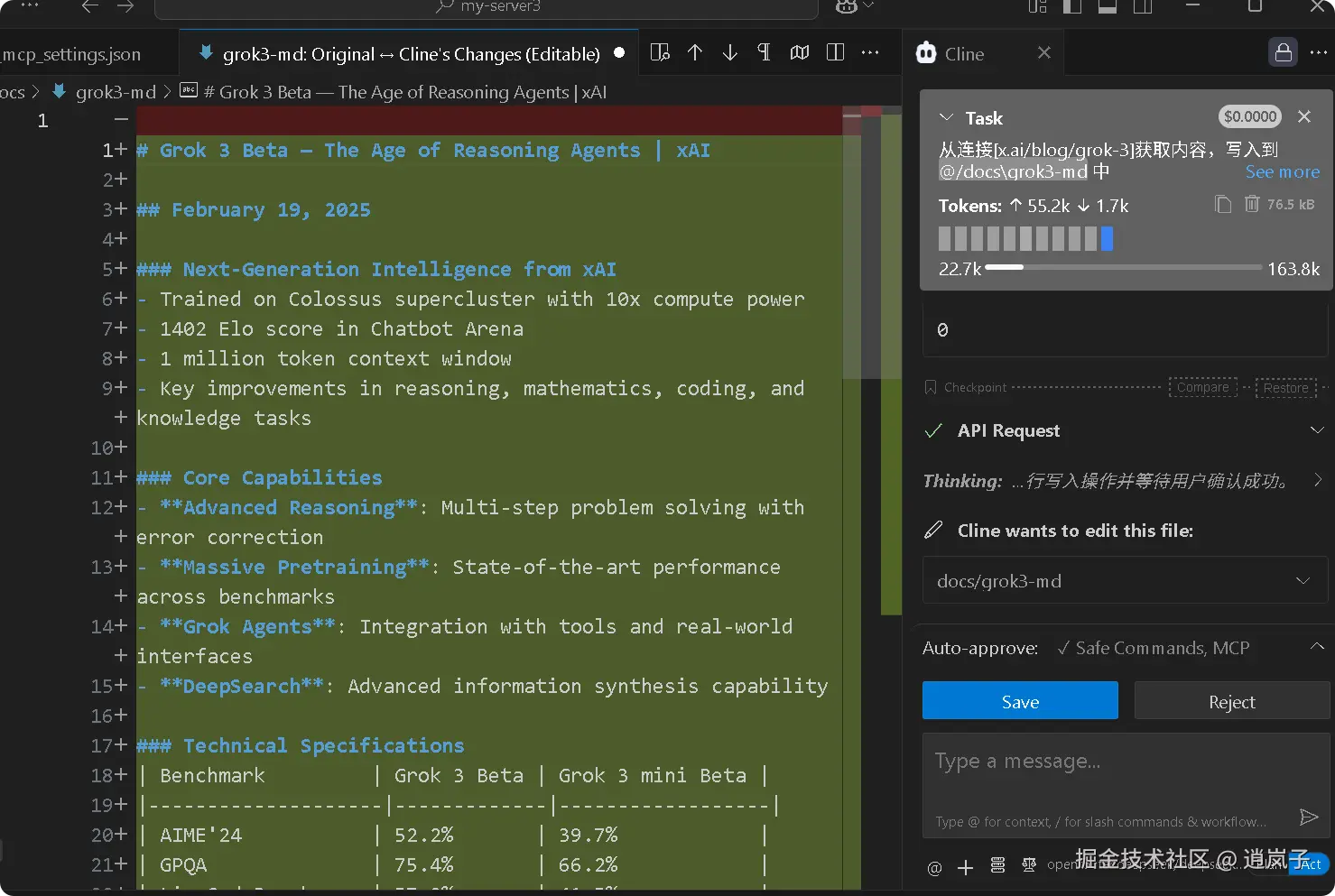Go to previous change arrow
Image resolution: width=1335 pixels, height=896 pixels.
click(695, 53)
